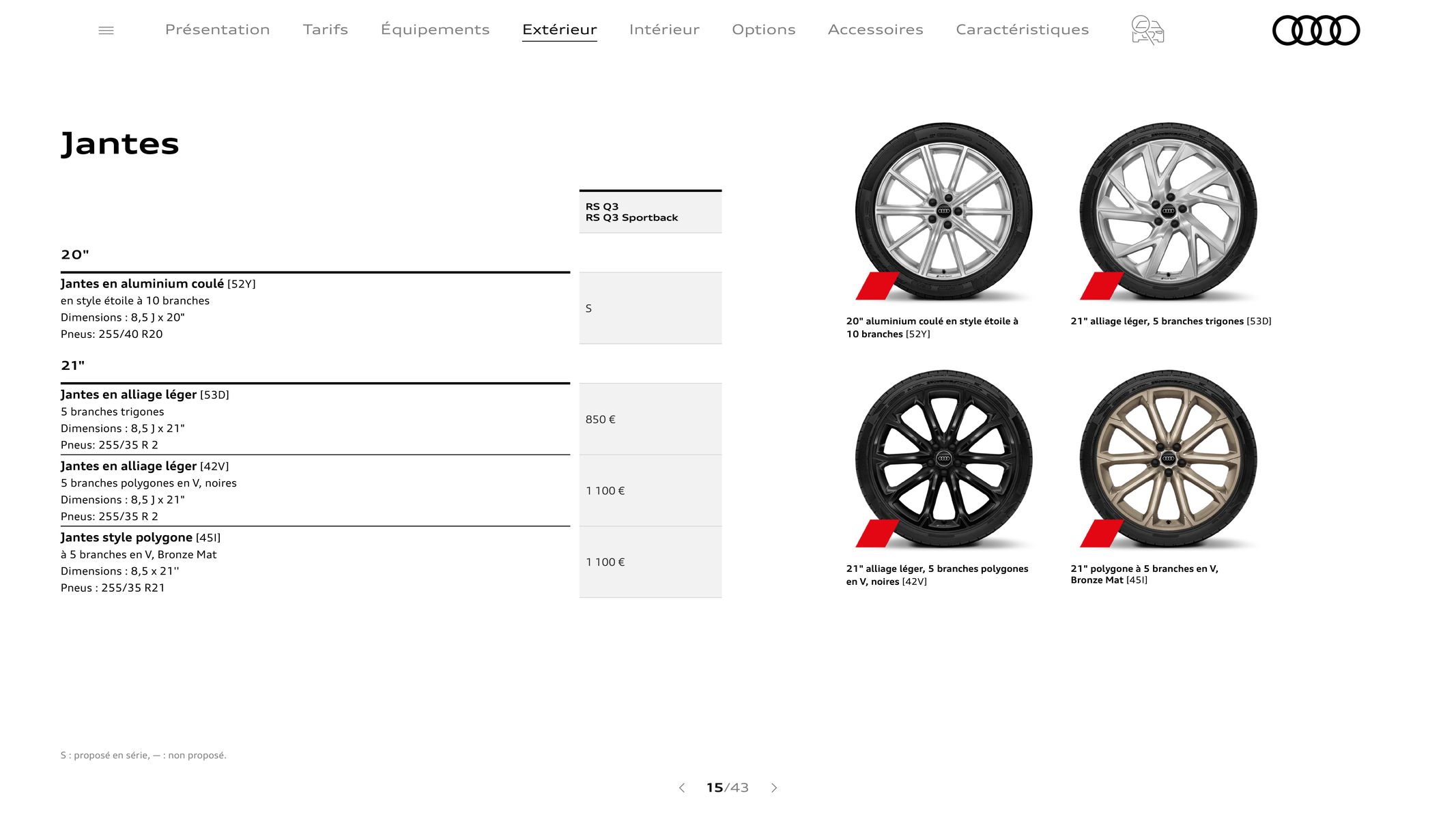The width and height of the screenshot is (1456, 819).
Task: Click the caption ending with [42V]
Action: pyautogui.click(x=937, y=575)
